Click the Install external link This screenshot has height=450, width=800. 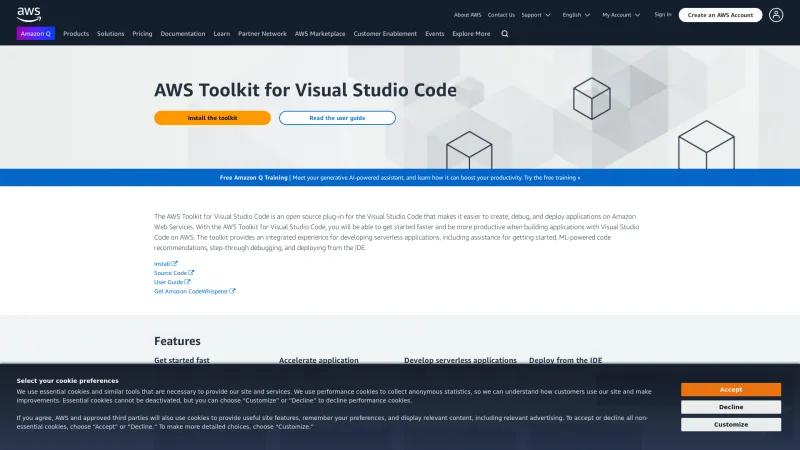tap(165, 264)
